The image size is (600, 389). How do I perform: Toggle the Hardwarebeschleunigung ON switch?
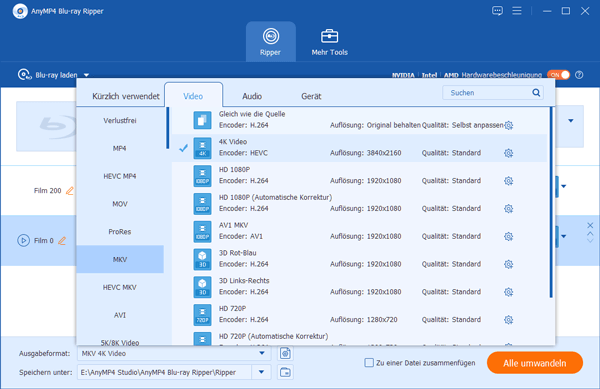click(559, 75)
